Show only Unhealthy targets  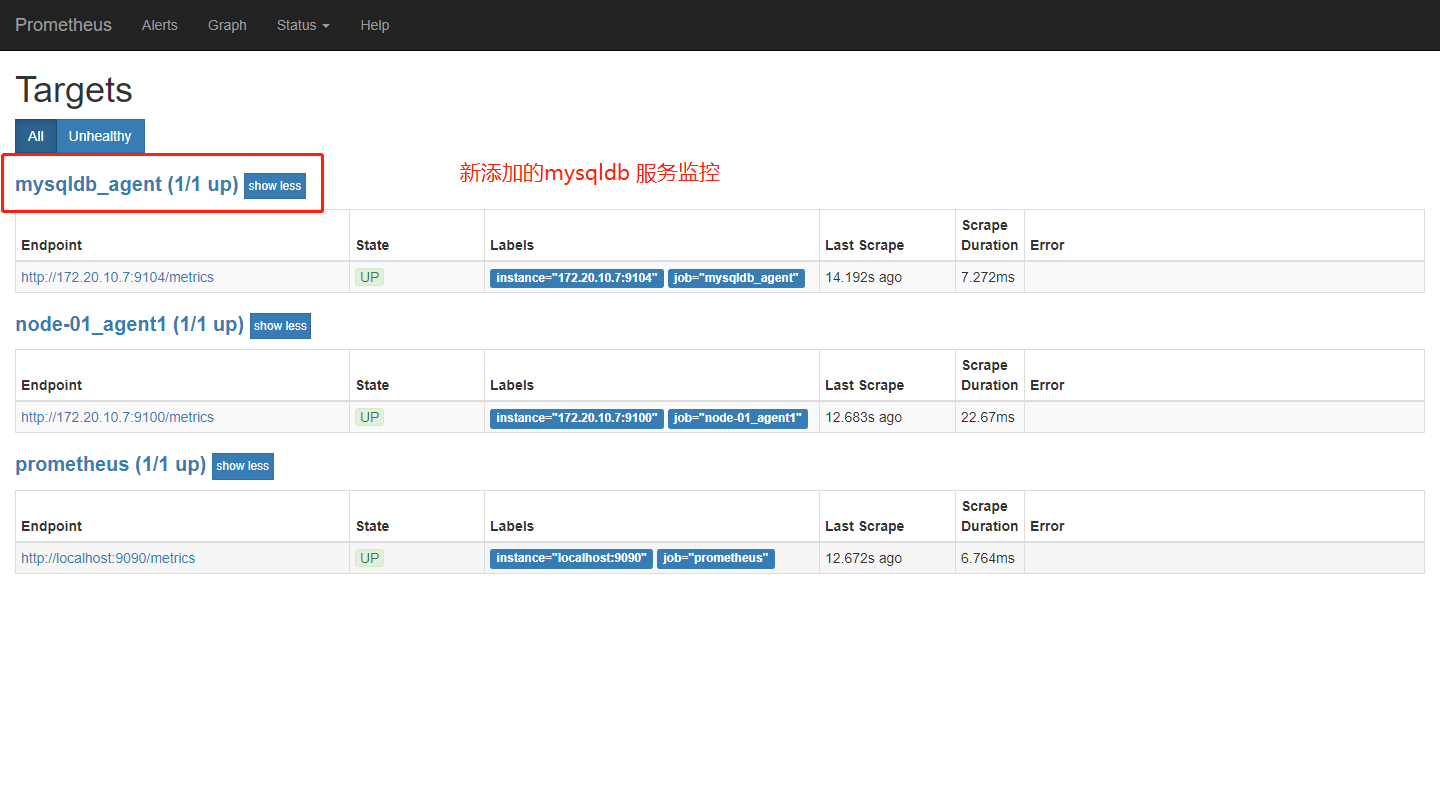pos(100,136)
